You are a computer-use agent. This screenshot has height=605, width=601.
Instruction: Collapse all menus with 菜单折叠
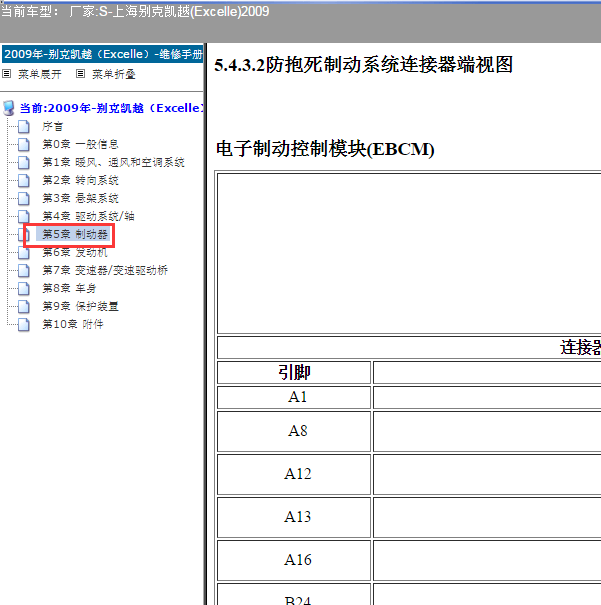point(114,74)
